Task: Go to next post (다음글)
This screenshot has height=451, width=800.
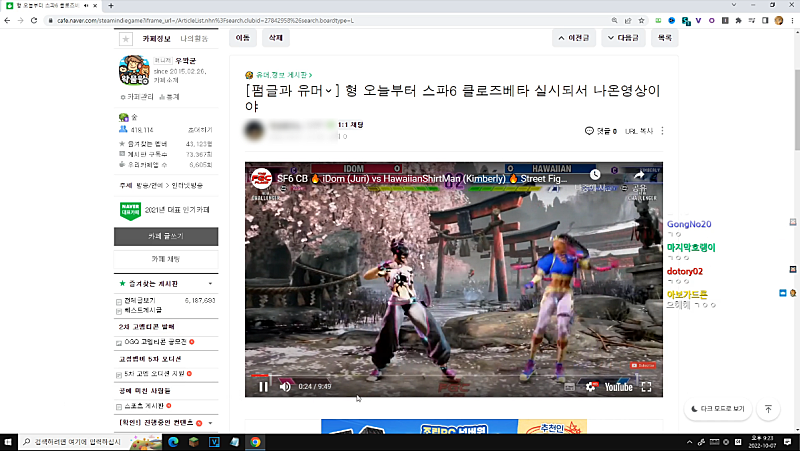Action: point(623,38)
